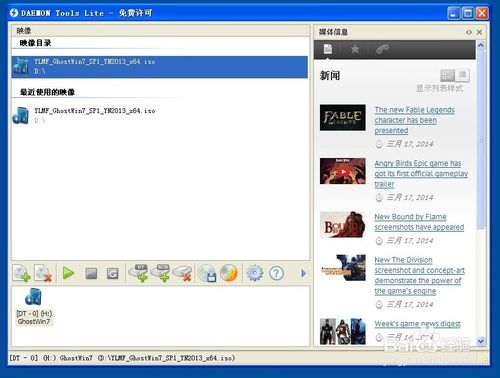
Task: Click the news panel vertical scrollbar thumb
Action: (481, 140)
